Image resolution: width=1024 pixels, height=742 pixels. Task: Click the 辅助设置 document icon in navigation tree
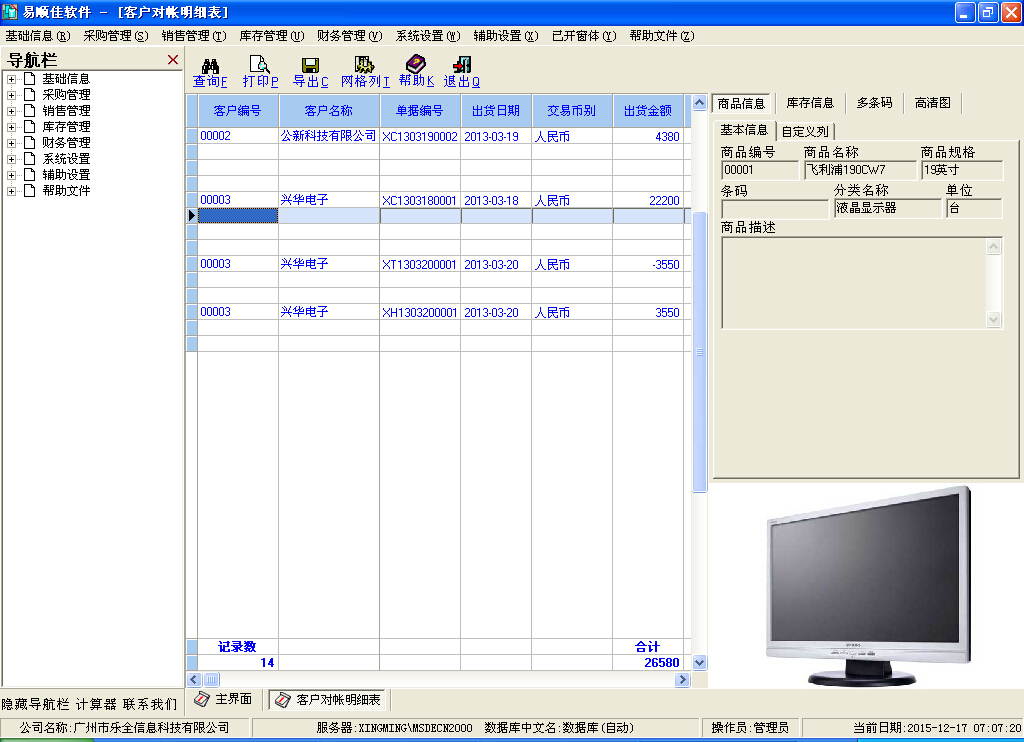(x=29, y=175)
